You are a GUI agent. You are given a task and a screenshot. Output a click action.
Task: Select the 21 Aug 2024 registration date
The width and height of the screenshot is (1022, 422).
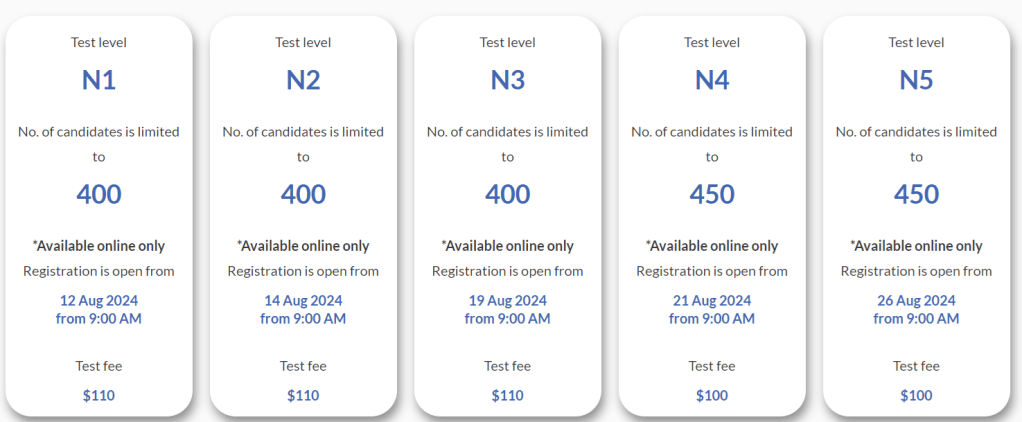pyautogui.click(x=712, y=300)
